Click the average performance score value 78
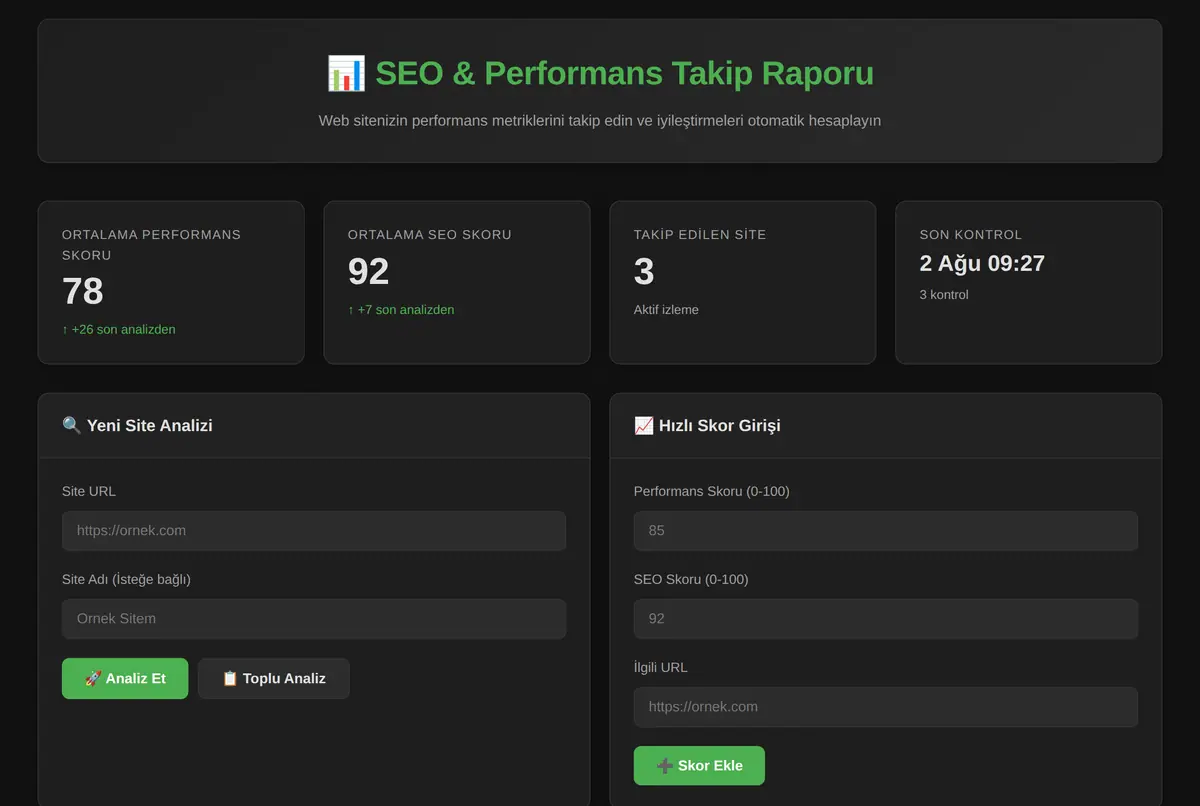The height and width of the screenshot is (806, 1200). pyautogui.click(x=83, y=291)
